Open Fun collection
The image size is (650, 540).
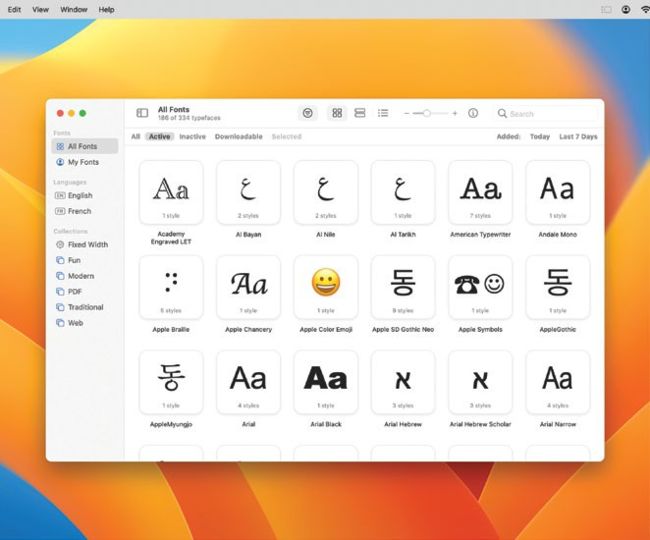pos(85,260)
